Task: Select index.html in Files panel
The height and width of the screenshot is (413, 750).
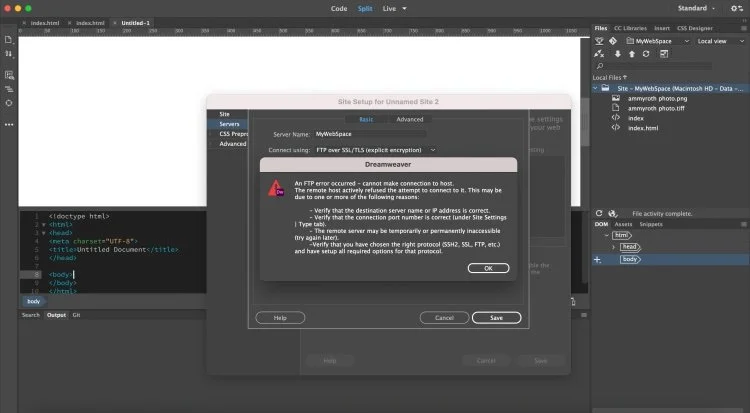Action: tap(642, 128)
